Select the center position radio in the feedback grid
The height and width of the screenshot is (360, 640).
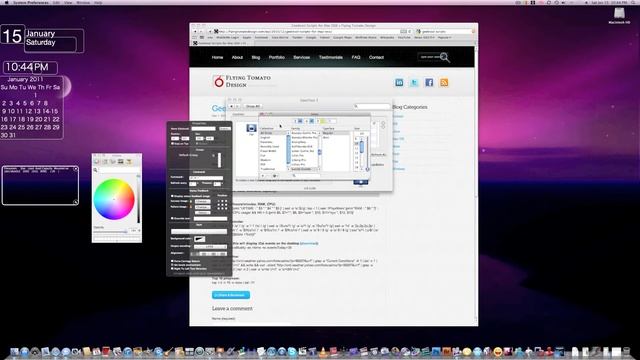pyautogui.click(x=222, y=204)
